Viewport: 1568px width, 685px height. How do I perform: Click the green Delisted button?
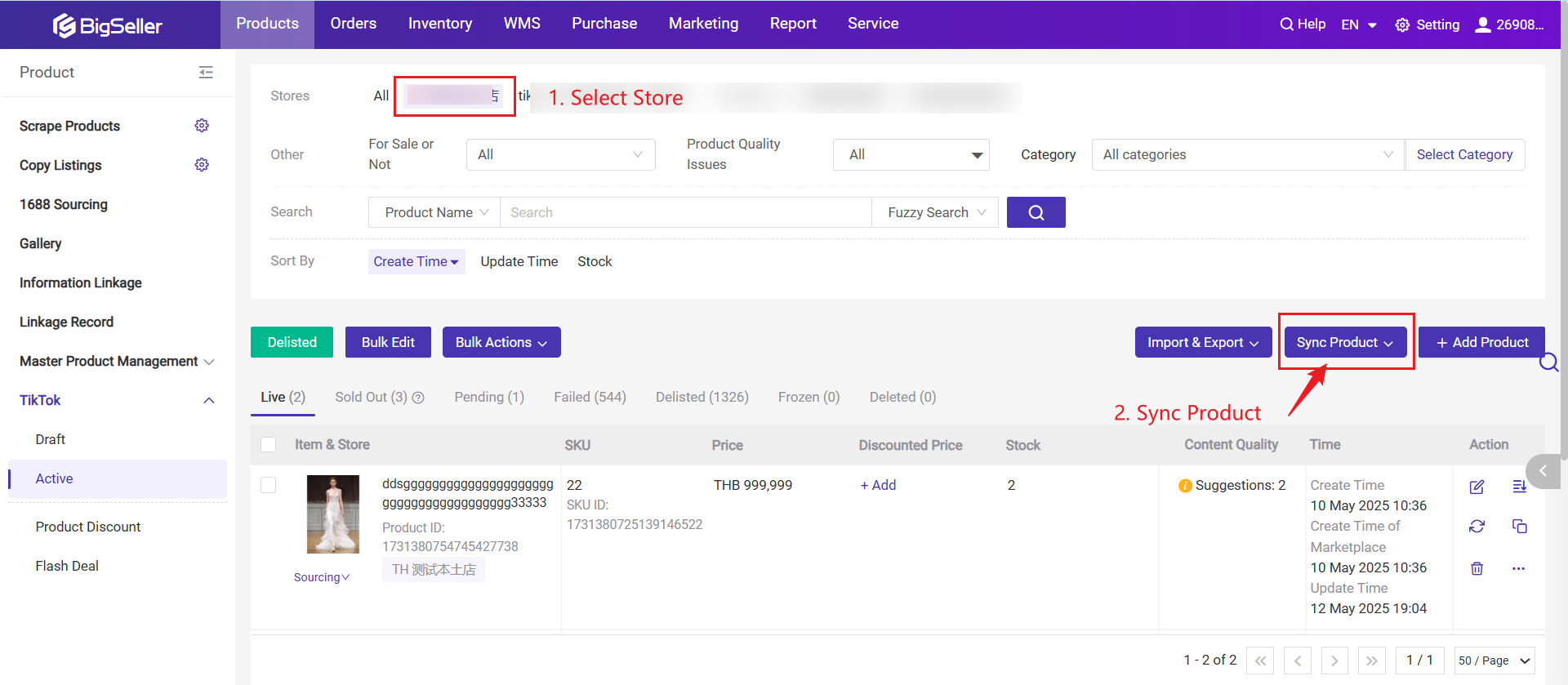point(292,342)
